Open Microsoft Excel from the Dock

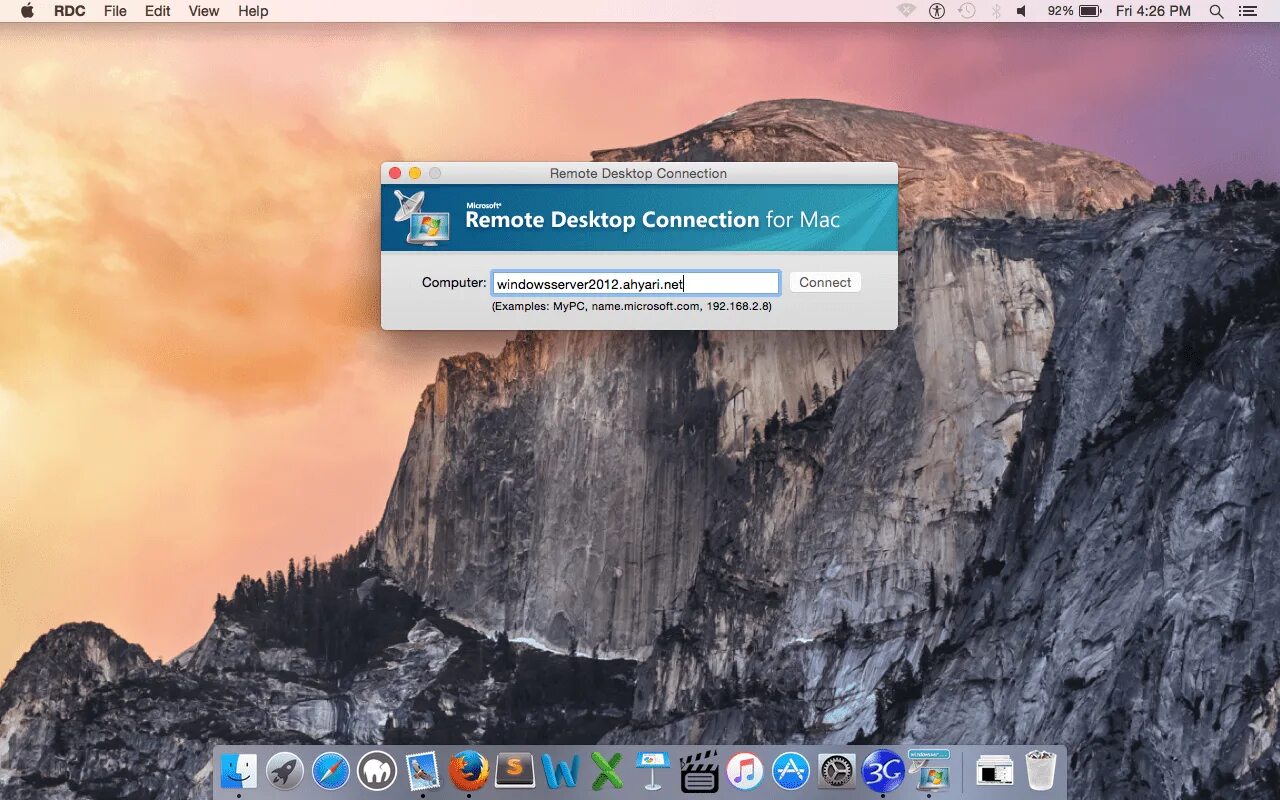[607, 771]
